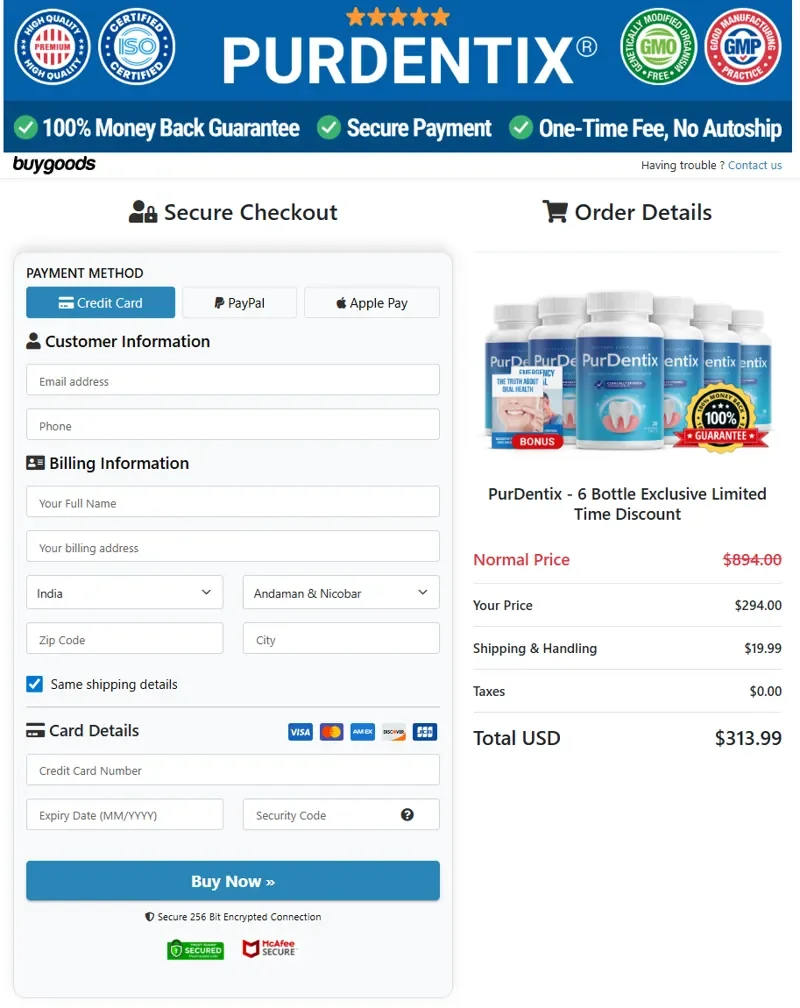This screenshot has width=800, height=1008.
Task: Click the McAfee Secure badge
Action: [268, 949]
